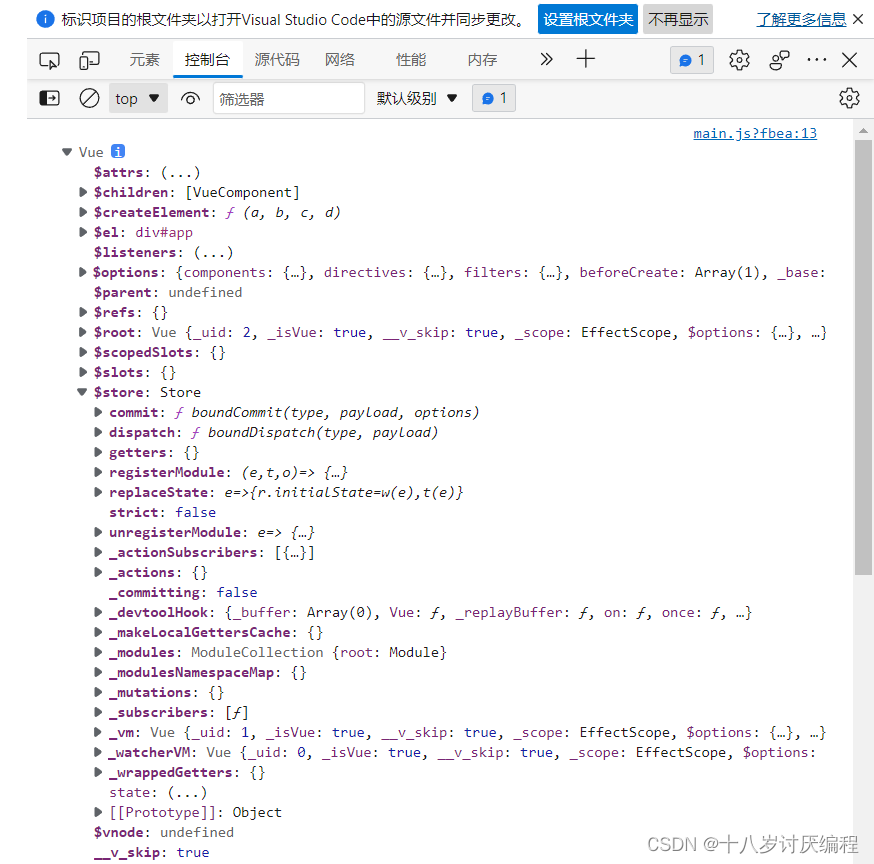Expand the unregisterModule function

pyautogui.click(x=98, y=532)
